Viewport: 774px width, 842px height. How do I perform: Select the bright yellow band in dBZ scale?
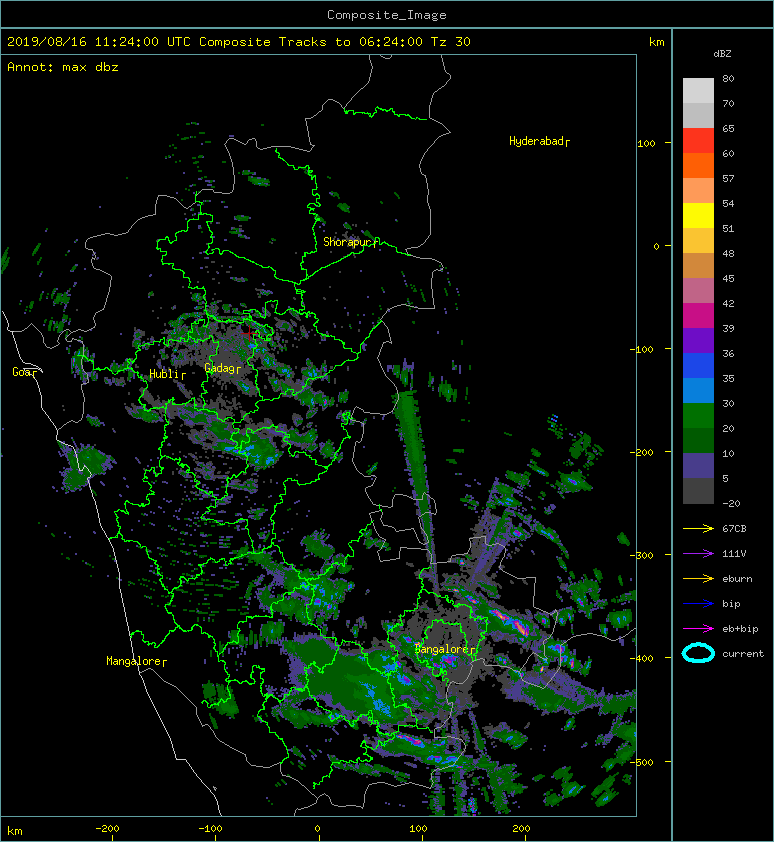[698, 216]
